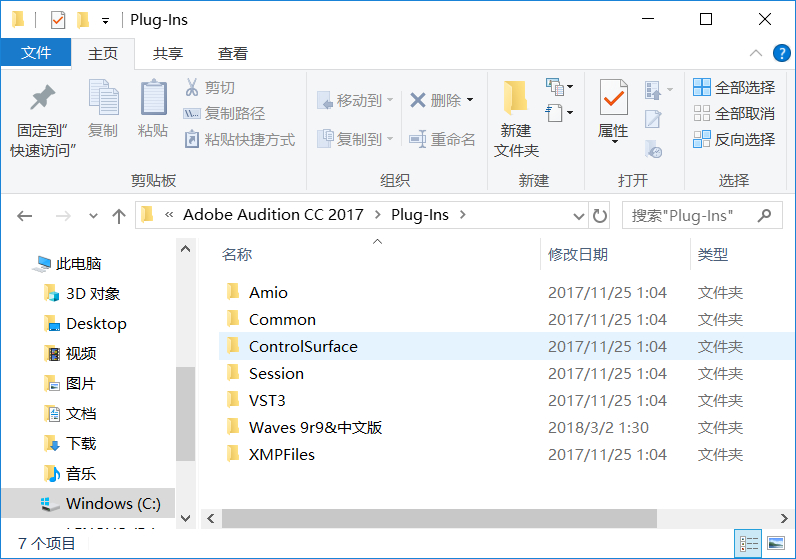
Task: Collapse the ribbon with chevron arrow
Action: click(x=756, y=53)
